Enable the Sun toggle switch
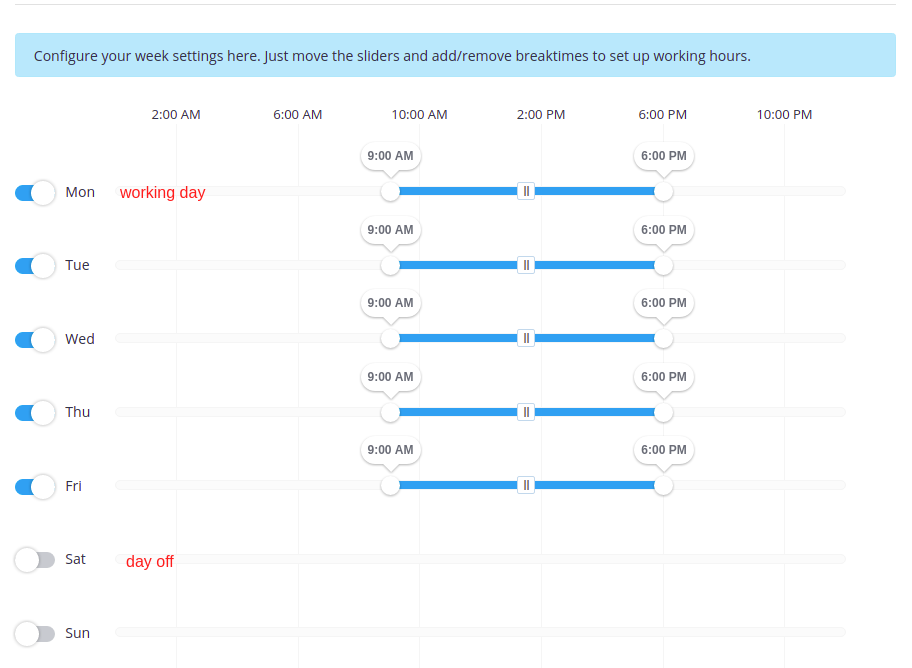The width and height of the screenshot is (912, 668). coord(35,633)
